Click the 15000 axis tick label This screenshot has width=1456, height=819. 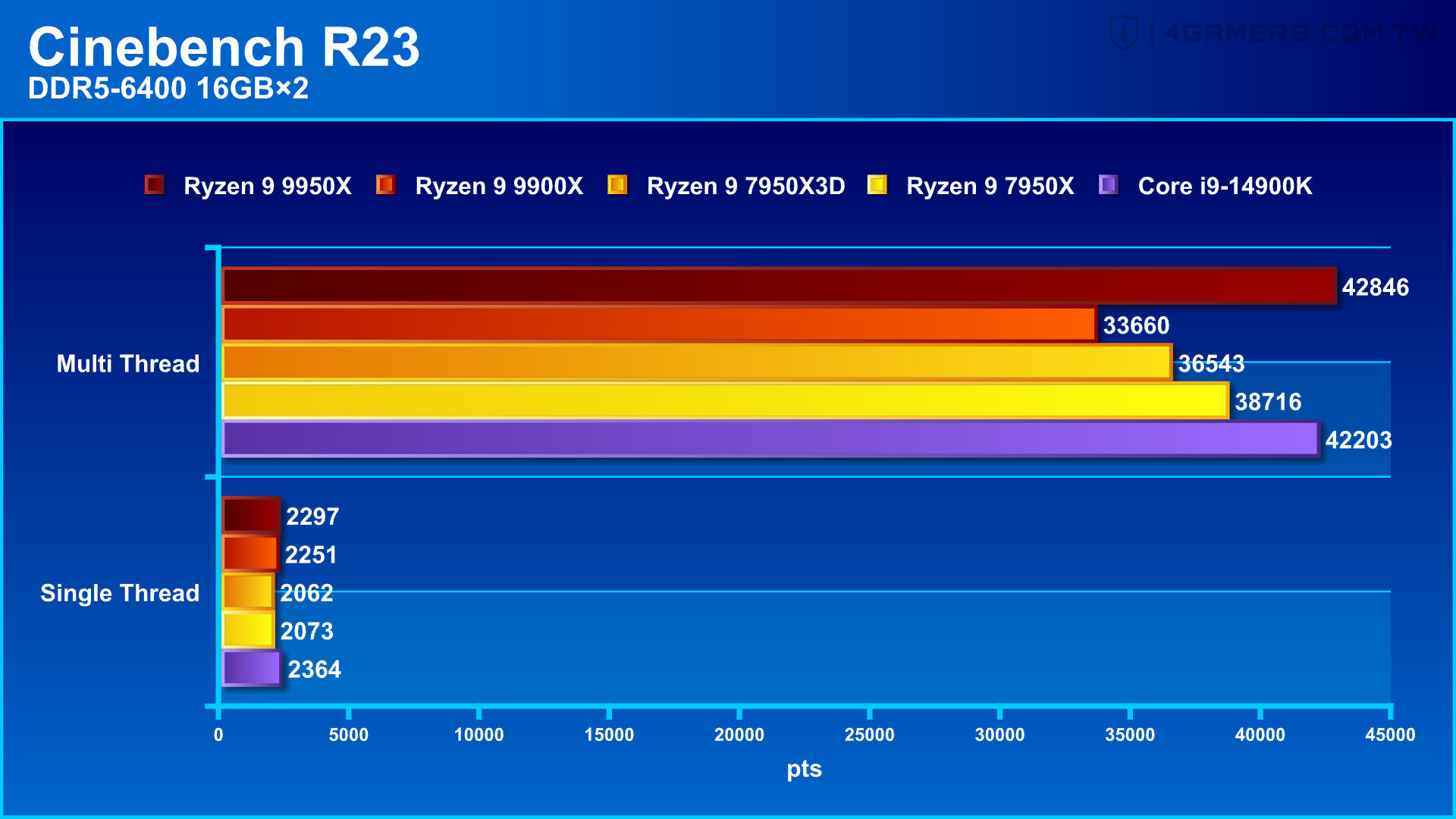tap(609, 735)
